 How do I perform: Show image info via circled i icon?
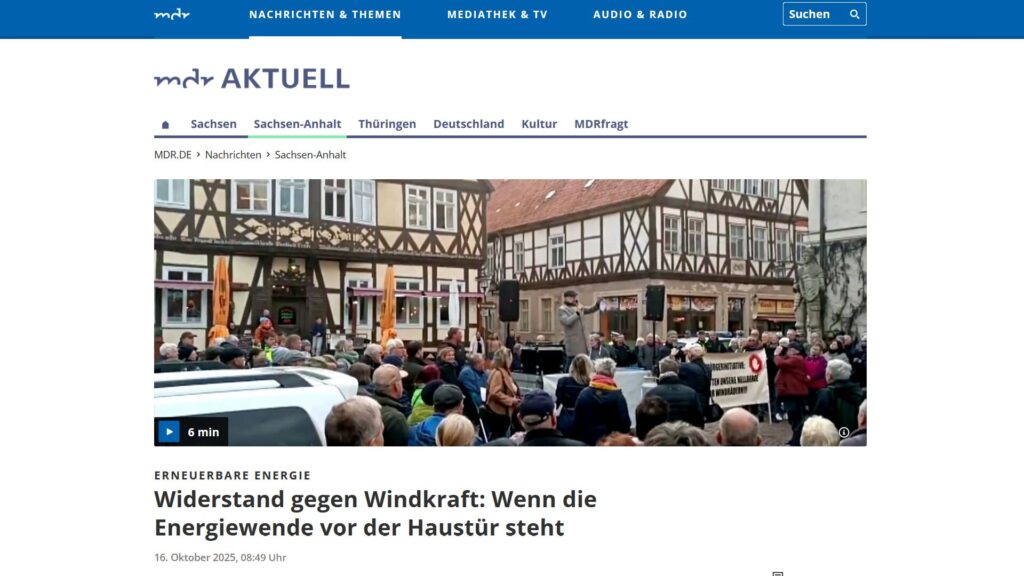(844, 432)
